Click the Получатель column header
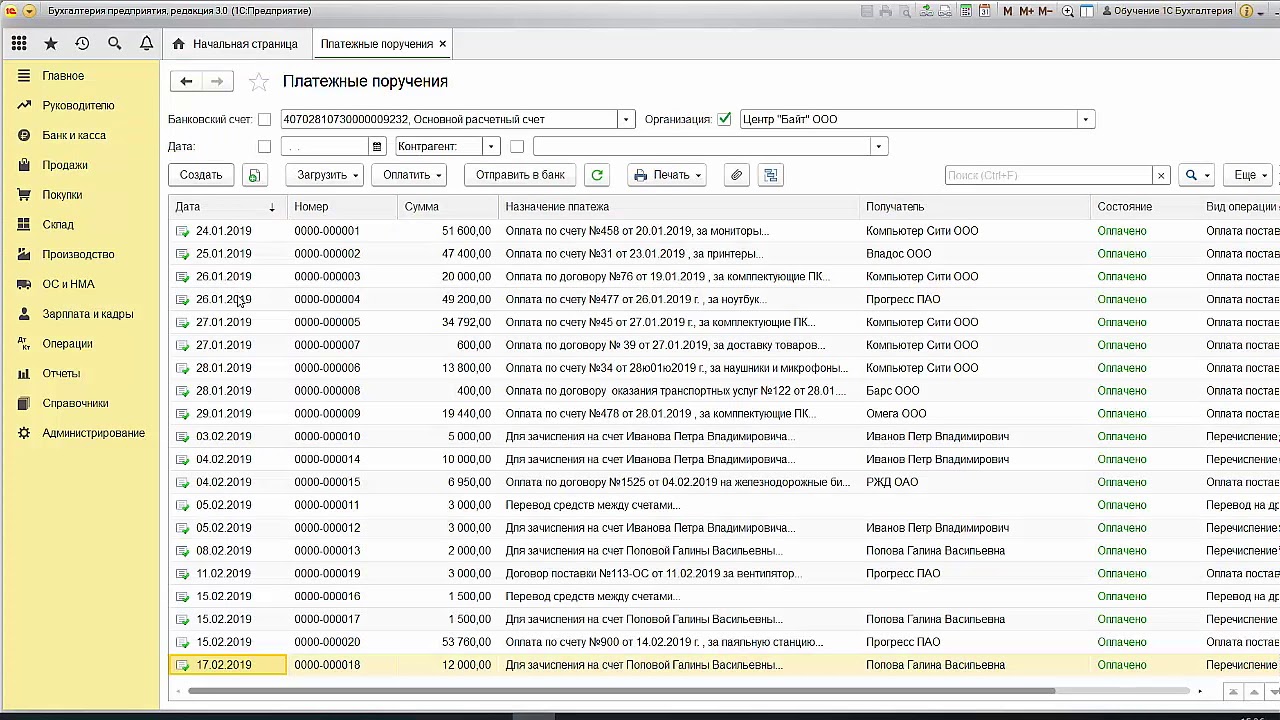Image resolution: width=1280 pixels, height=720 pixels. pyautogui.click(x=975, y=207)
